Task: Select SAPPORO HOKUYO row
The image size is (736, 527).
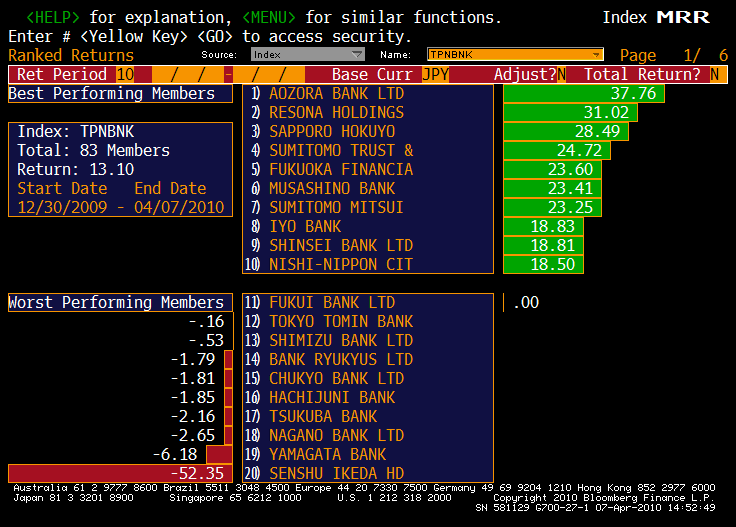Action: click(368, 131)
